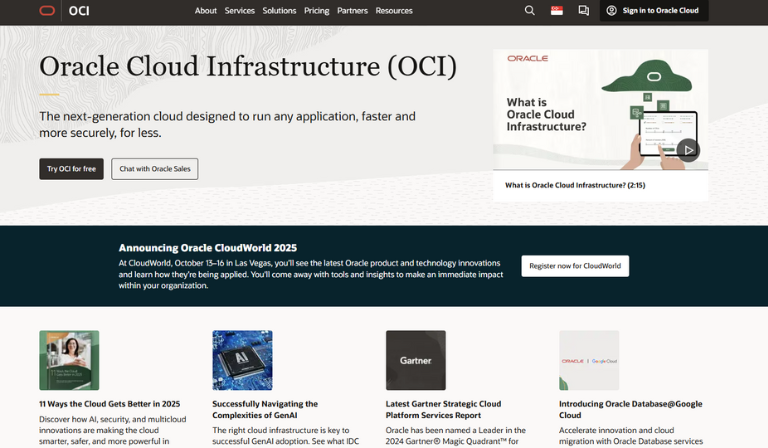Open the What is Oracle Cloud Infrastructure video thumbnail
This screenshot has height=448, width=768.
(600, 110)
